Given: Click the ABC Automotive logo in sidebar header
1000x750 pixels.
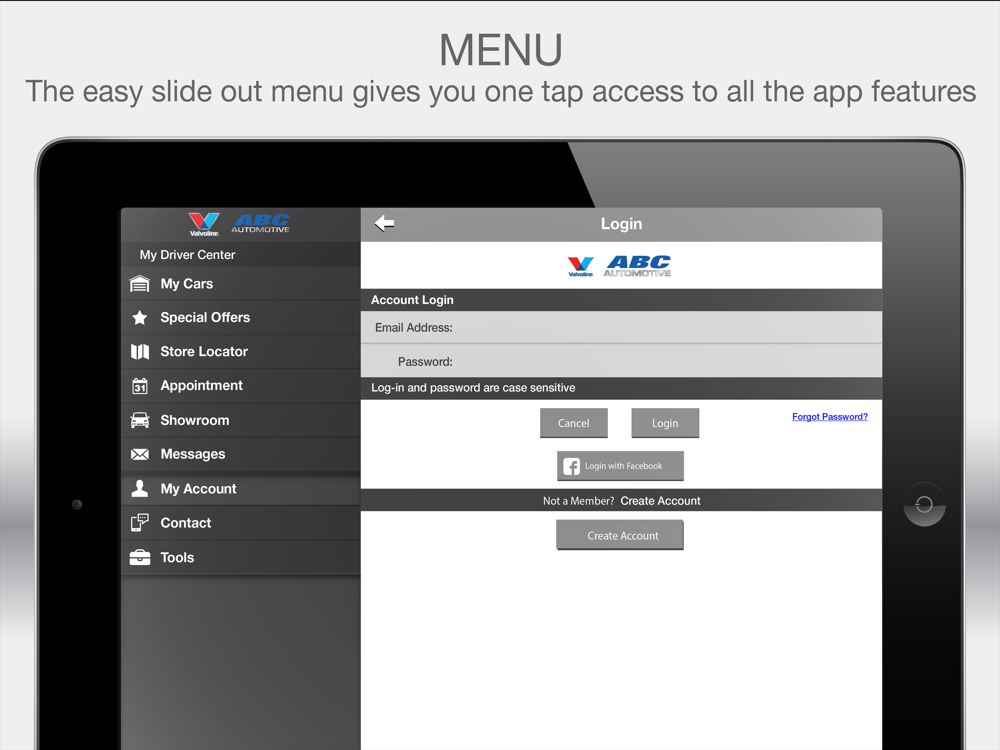Looking at the screenshot, I should point(261,224).
